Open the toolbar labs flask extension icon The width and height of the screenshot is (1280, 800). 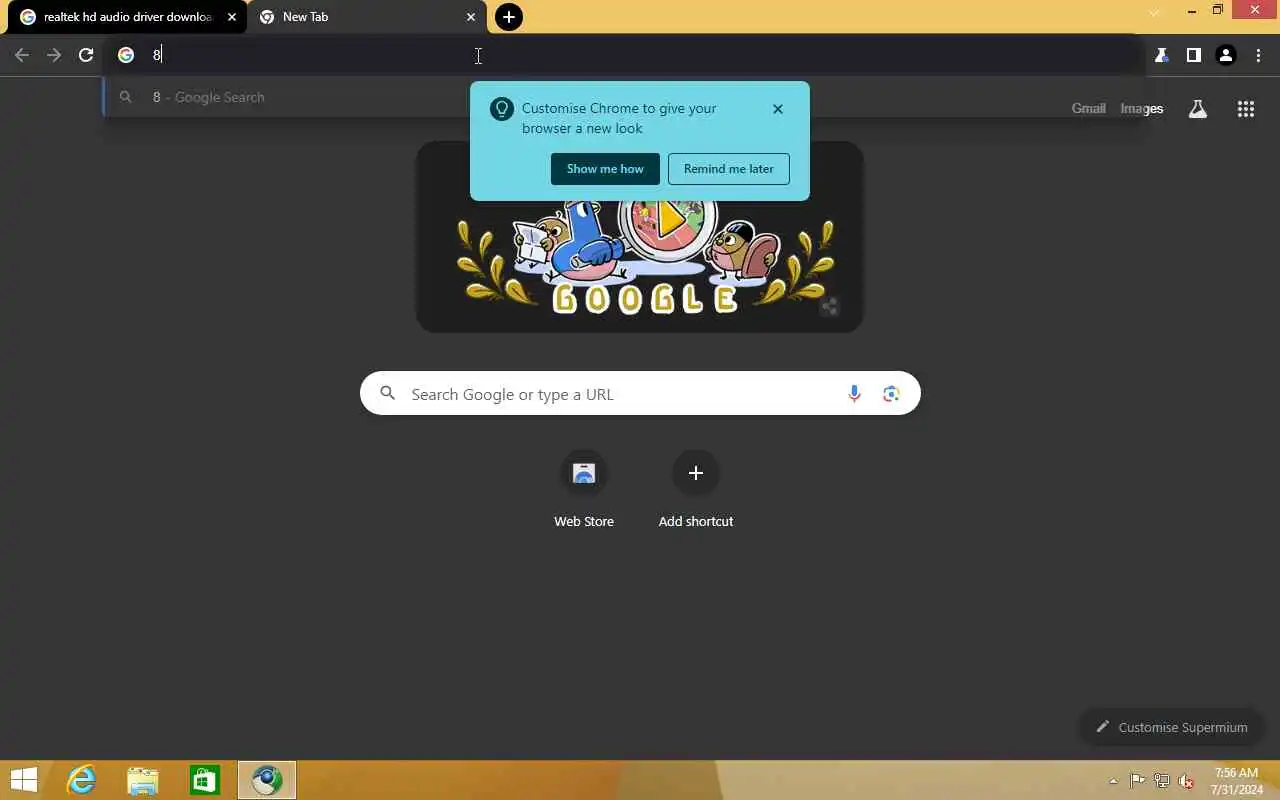pyautogui.click(x=1161, y=56)
